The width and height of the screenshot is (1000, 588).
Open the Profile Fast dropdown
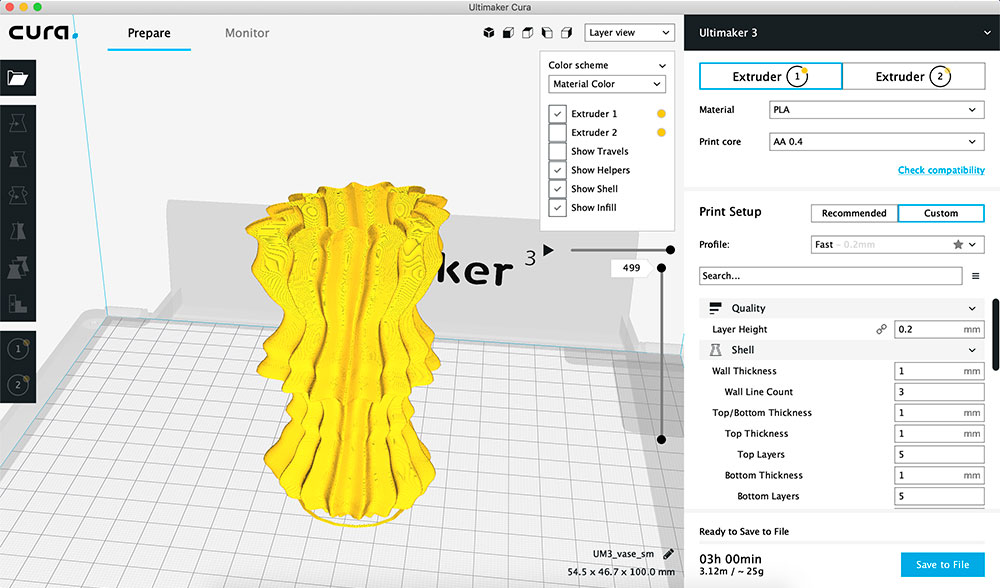point(897,244)
